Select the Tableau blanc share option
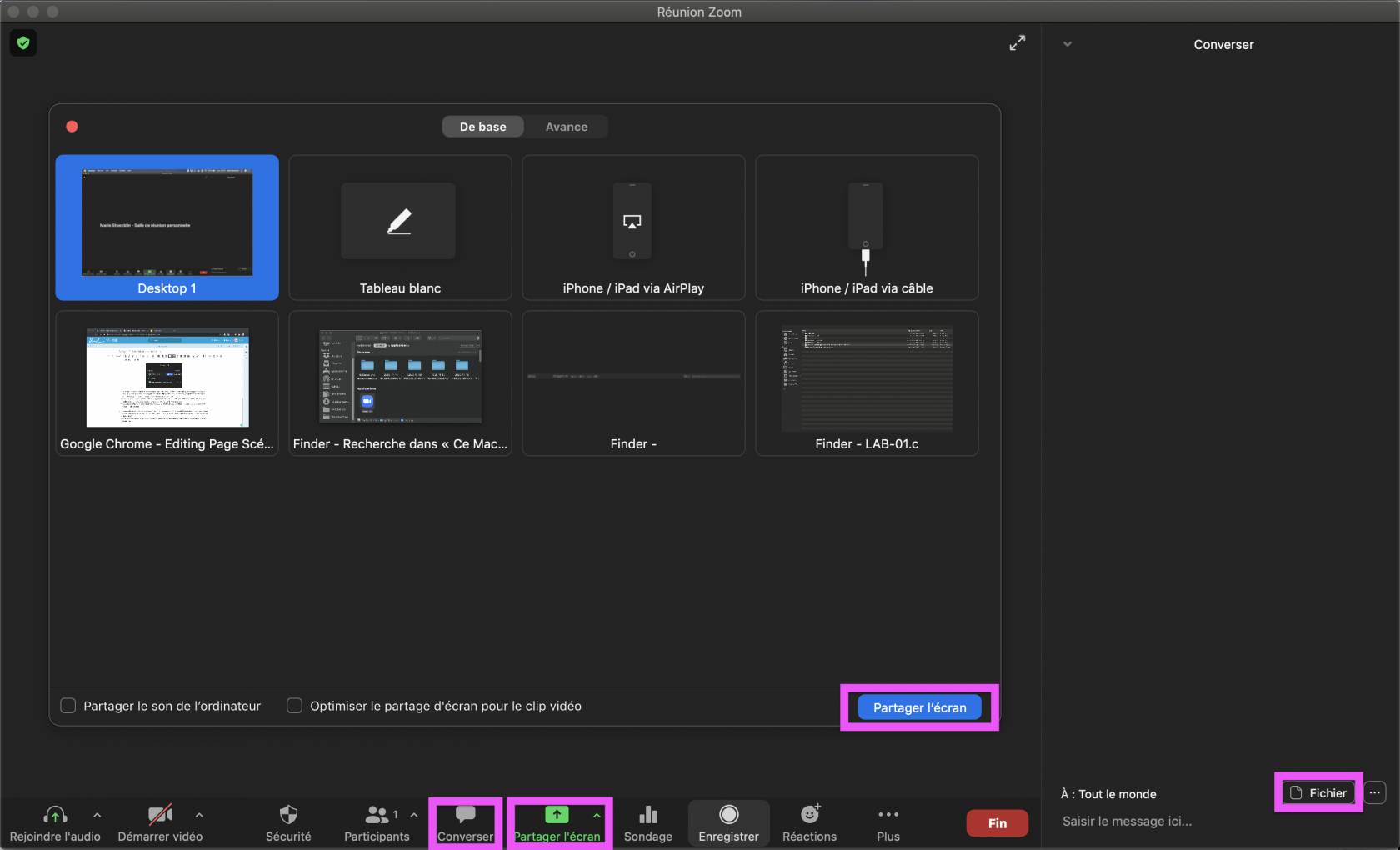This screenshot has width=1400, height=850. [400, 227]
